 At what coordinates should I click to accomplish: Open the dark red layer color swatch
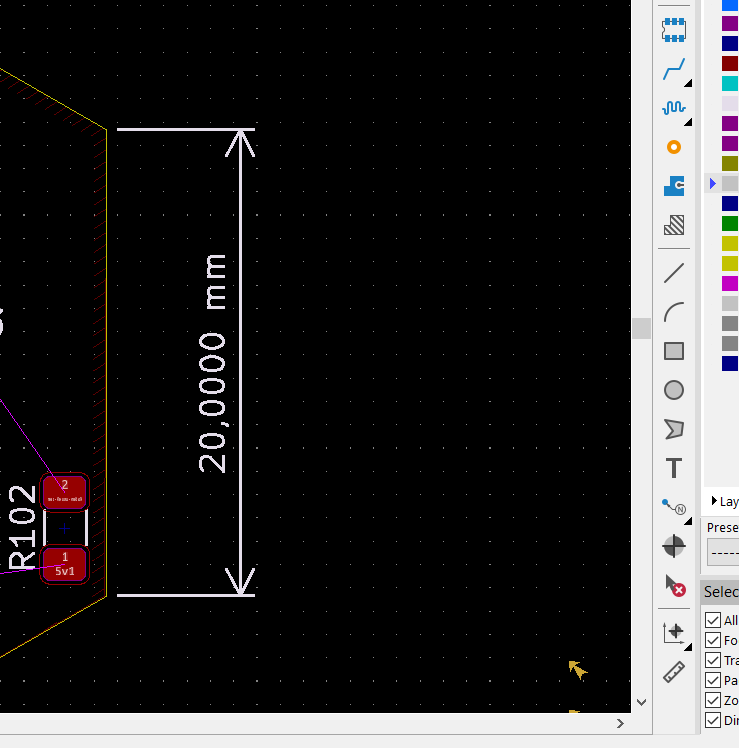[x=730, y=63]
